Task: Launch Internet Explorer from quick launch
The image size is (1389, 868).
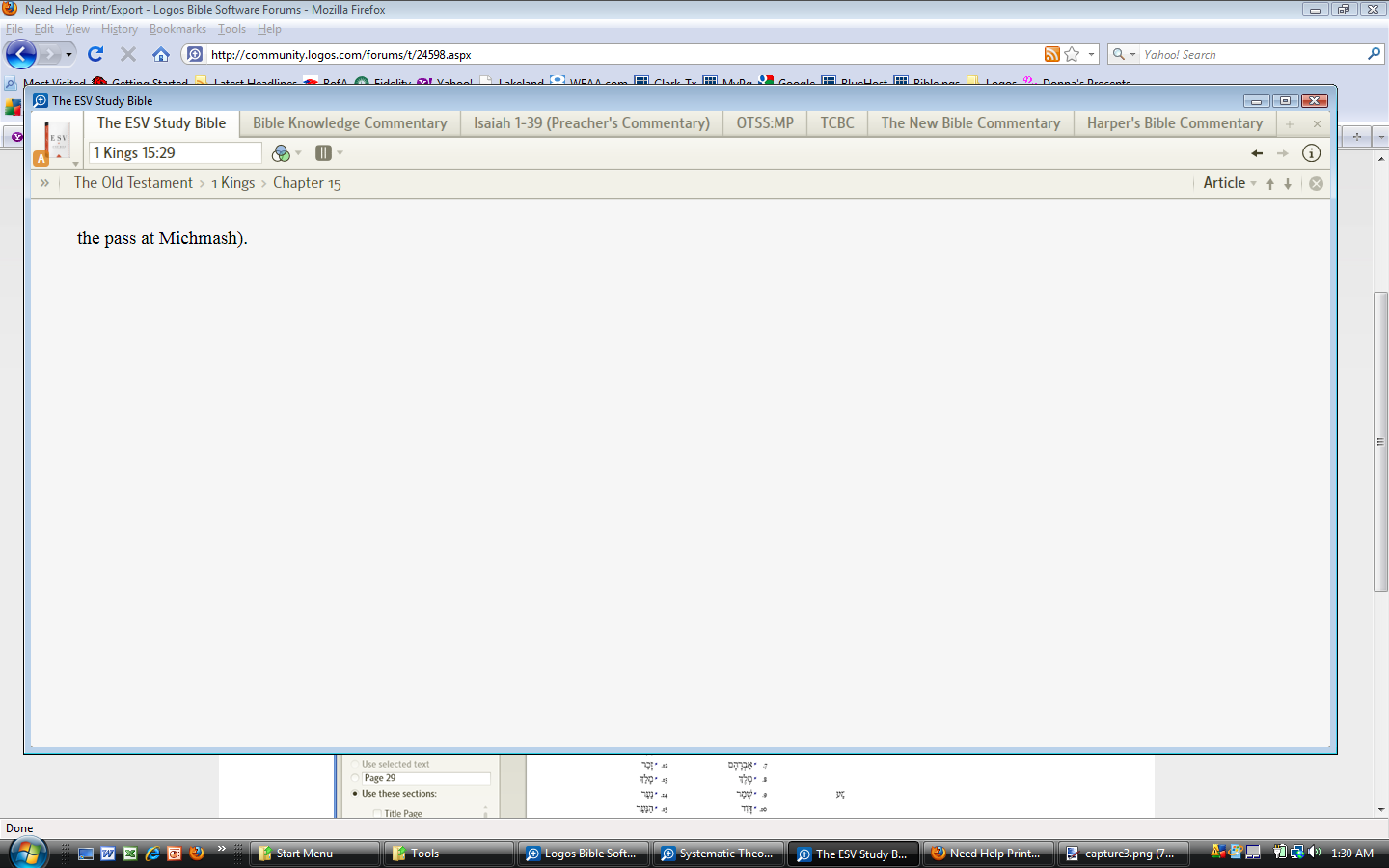Action: click(x=152, y=854)
